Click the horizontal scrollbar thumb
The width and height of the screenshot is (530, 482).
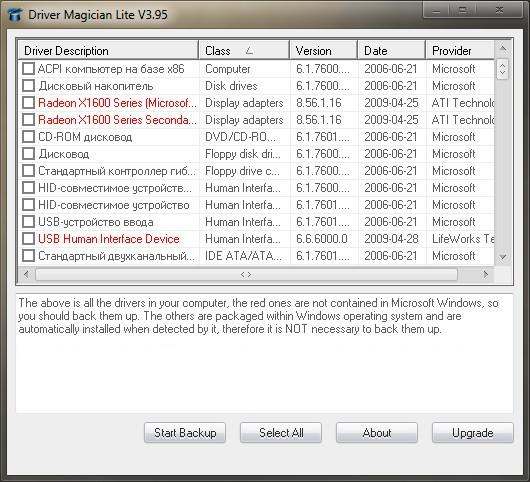click(x=246, y=274)
